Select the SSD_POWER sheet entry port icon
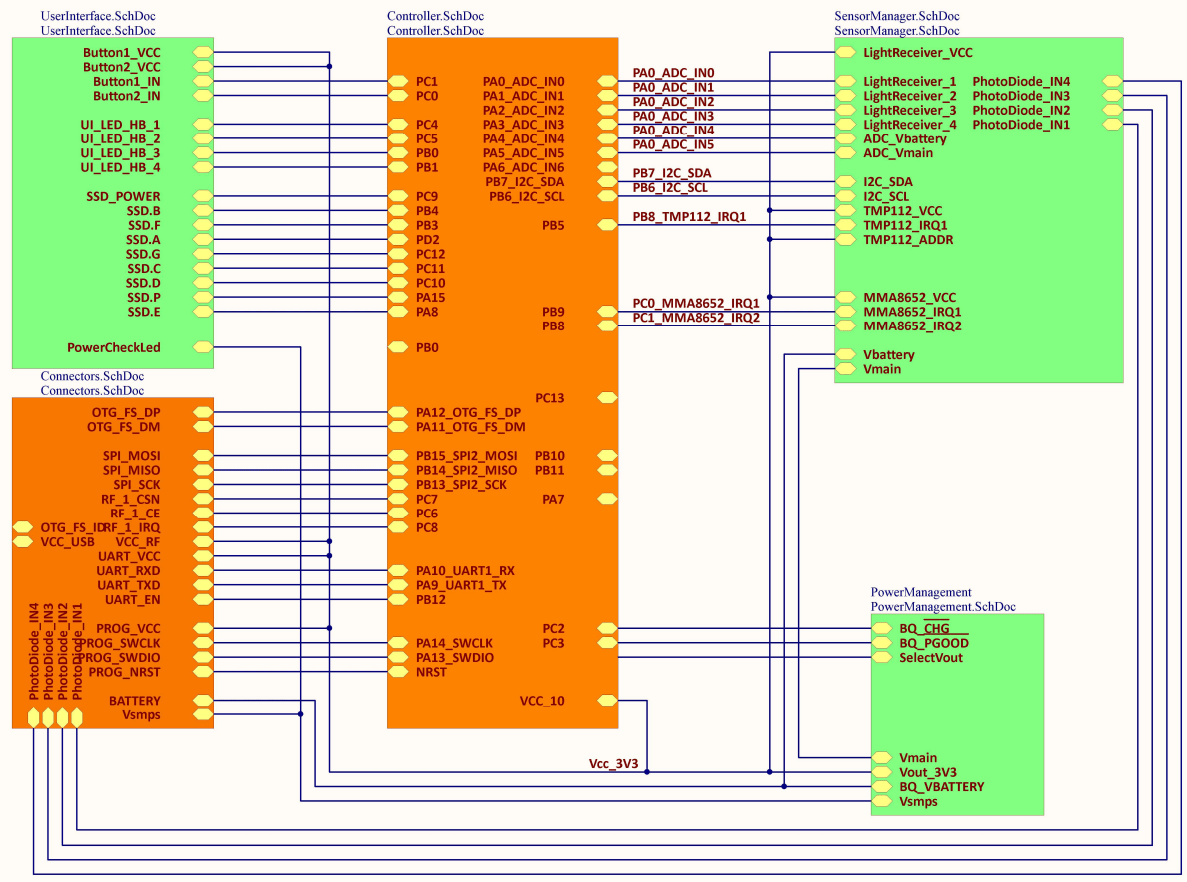Viewport: 1187px width, 882px height. coord(203,196)
